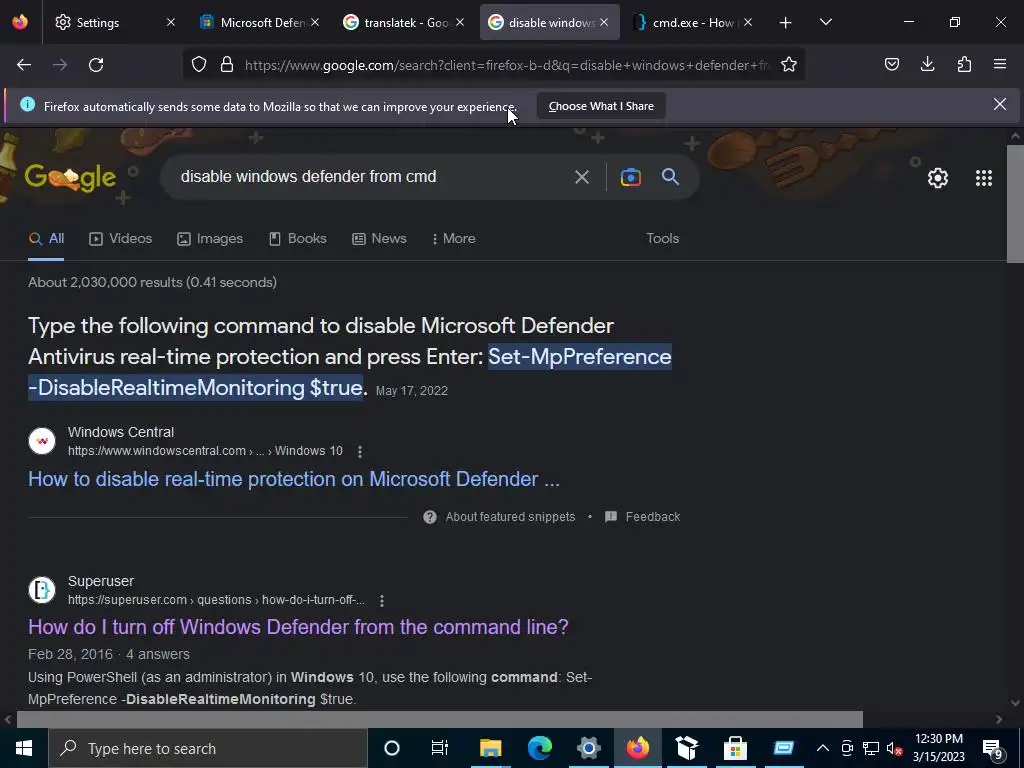Open the taskbar clock and date
Viewport: 1024px width, 768px height.
938,748
